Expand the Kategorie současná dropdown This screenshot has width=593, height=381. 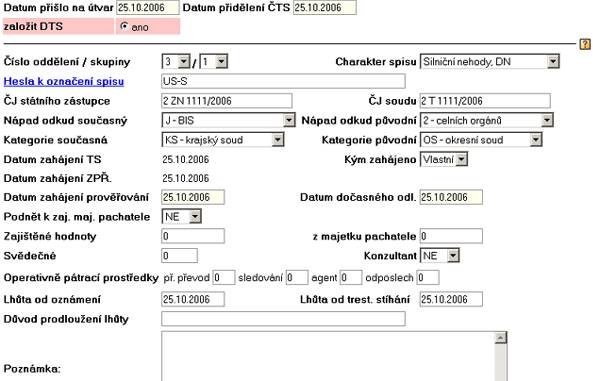pyautogui.click(x=223, y=140)
